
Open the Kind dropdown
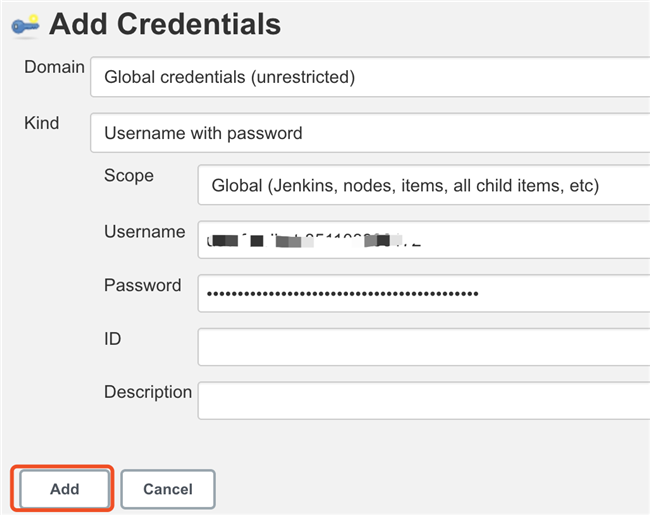(x=370, y=132)
